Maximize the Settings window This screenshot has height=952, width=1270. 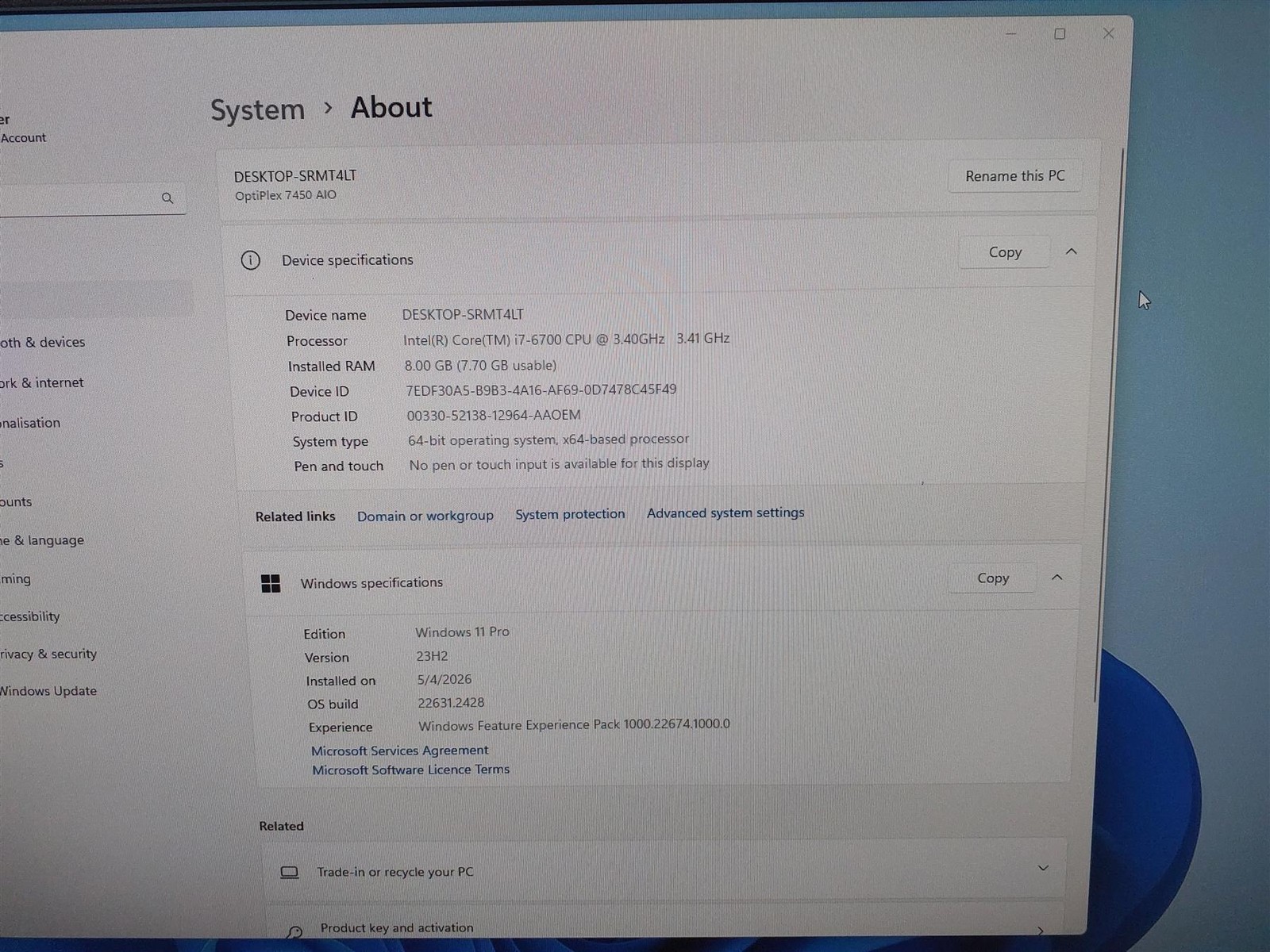(x=1060, y=34)
